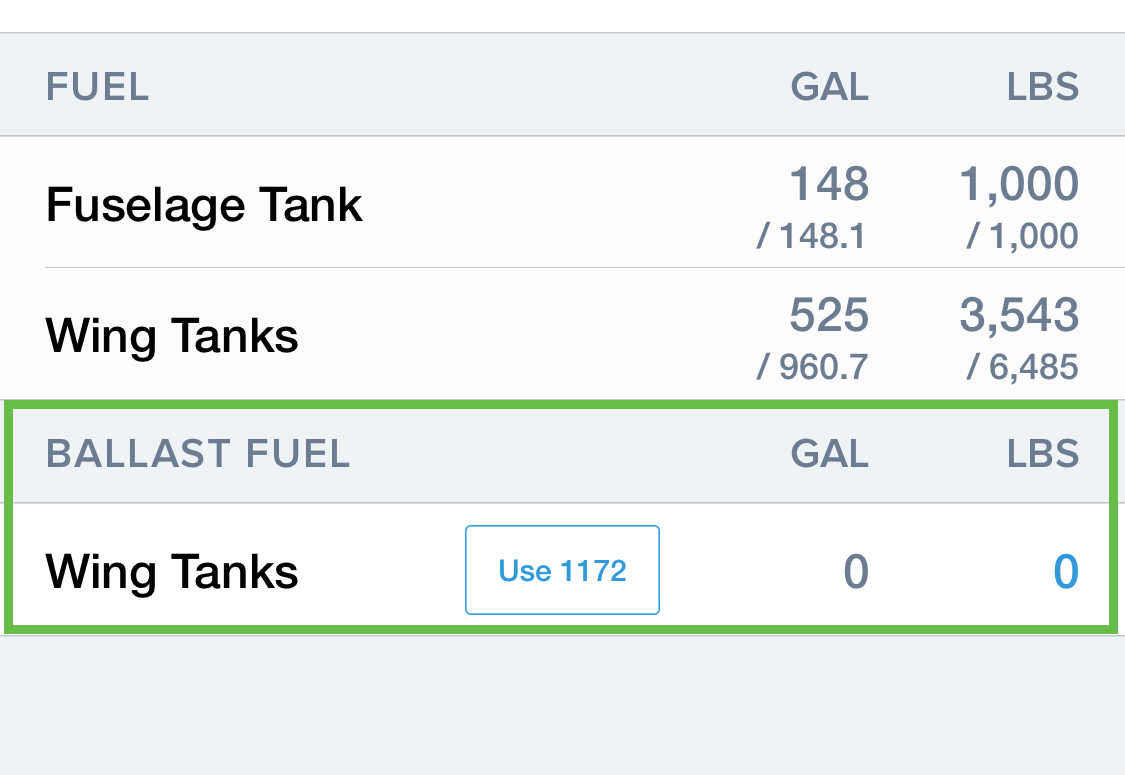Select the Fuselage Tank row

tap(203, 204)
